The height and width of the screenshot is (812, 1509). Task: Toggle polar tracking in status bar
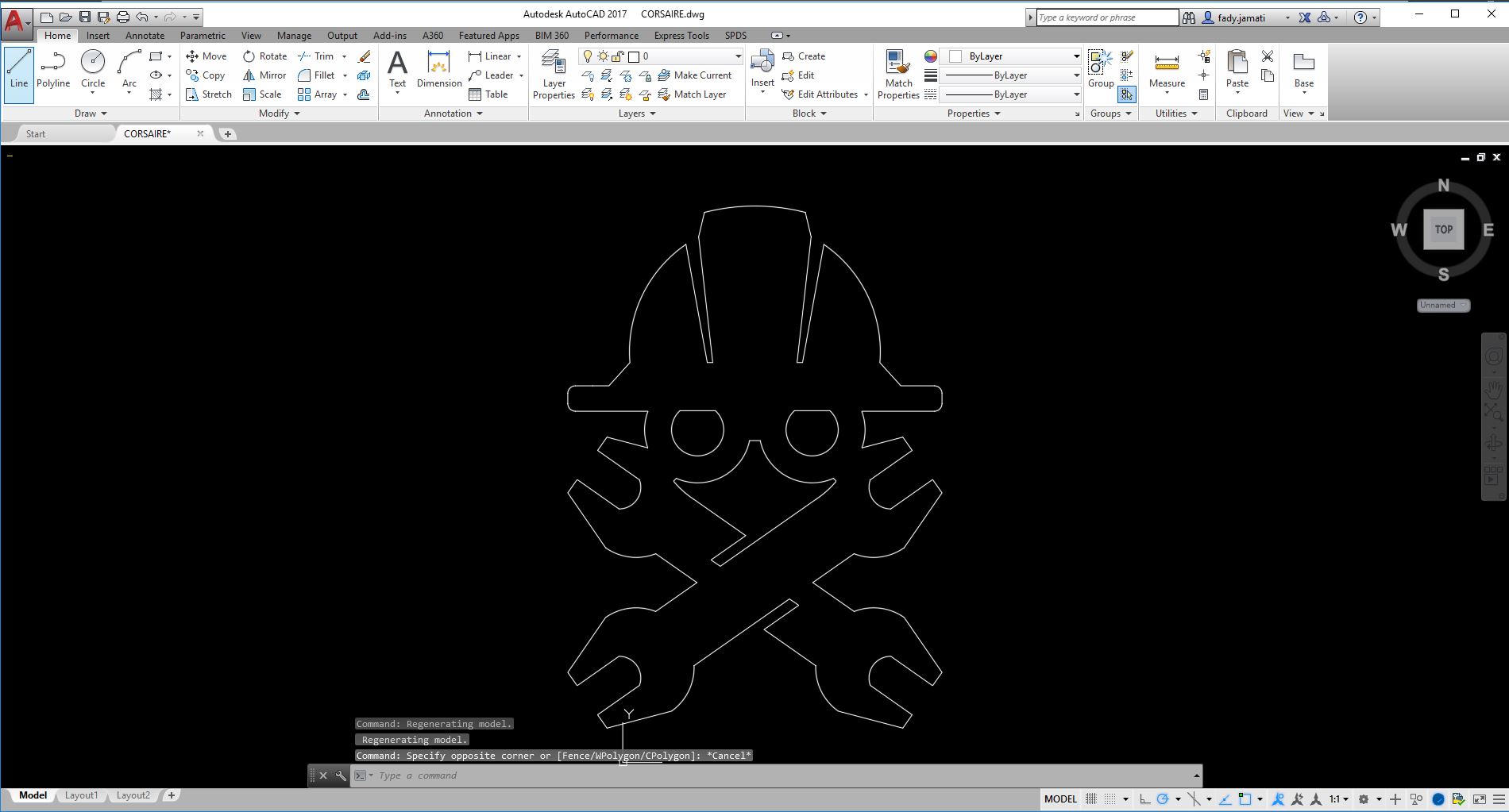click(x=1163, y=799)
